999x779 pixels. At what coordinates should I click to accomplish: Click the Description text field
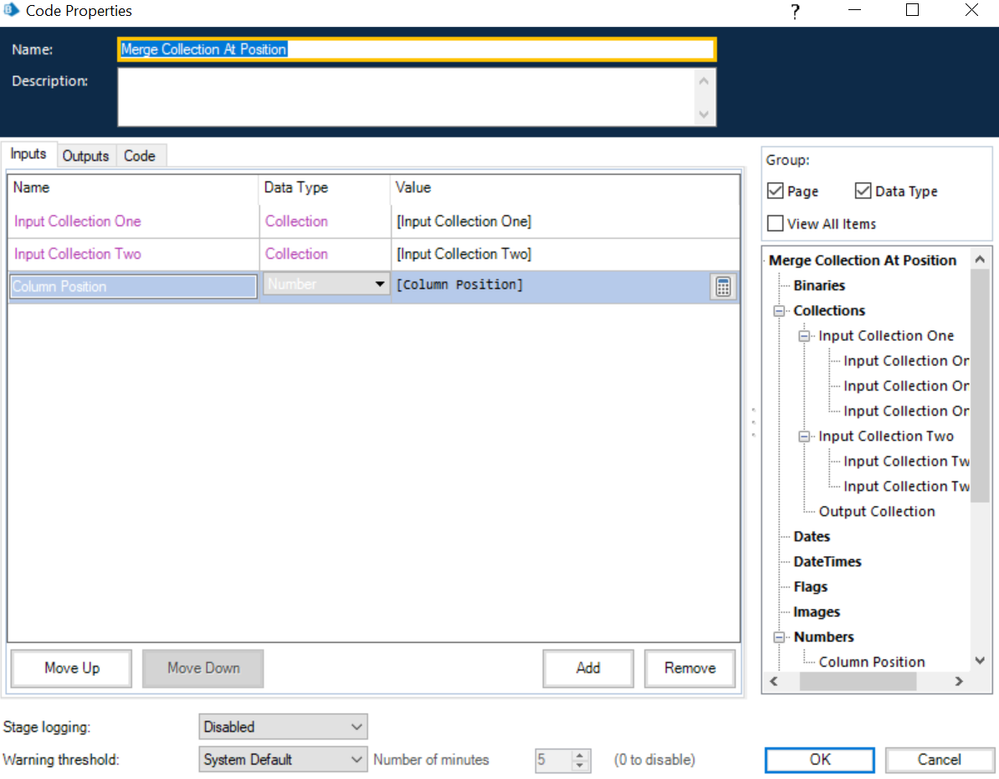(405, 97)
